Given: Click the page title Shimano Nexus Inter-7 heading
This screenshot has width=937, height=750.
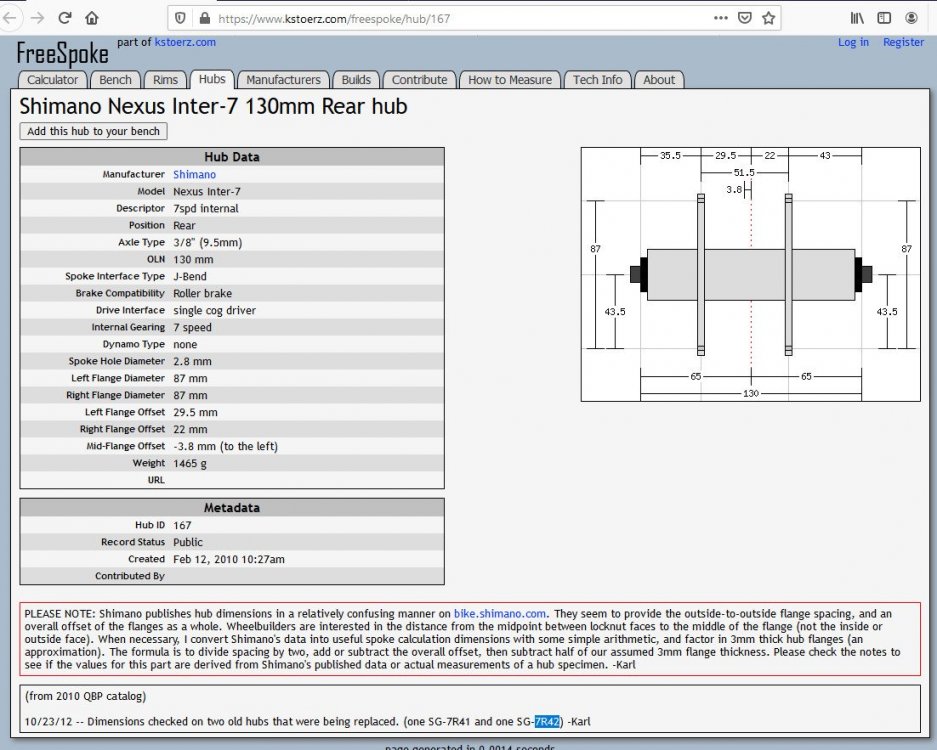Looking at the screenshot, I should tap(213, 106).
